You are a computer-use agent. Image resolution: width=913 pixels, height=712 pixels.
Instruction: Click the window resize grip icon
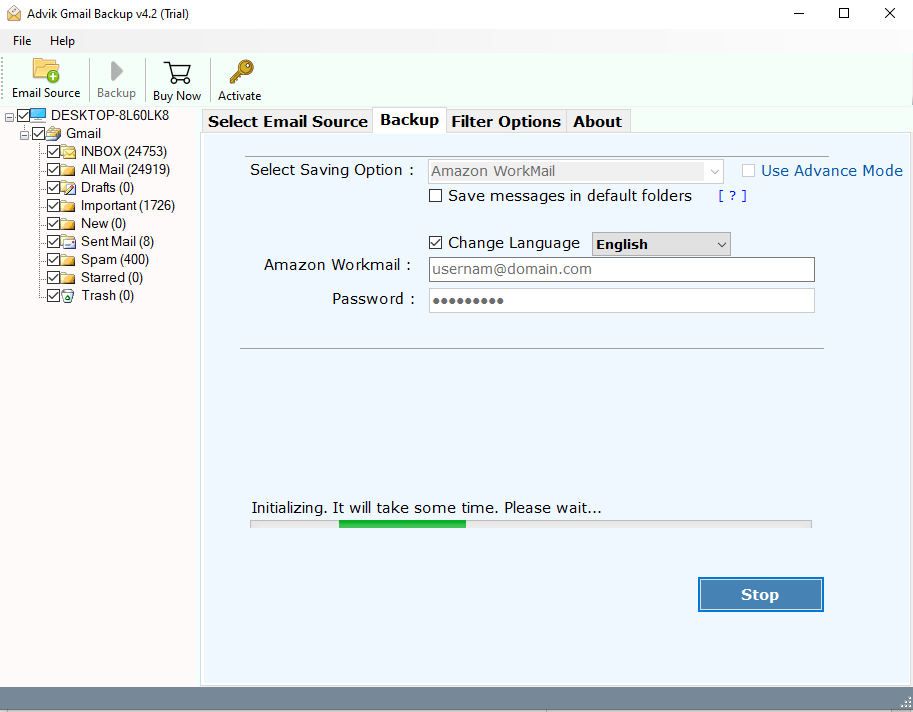[x=905, y=703]
